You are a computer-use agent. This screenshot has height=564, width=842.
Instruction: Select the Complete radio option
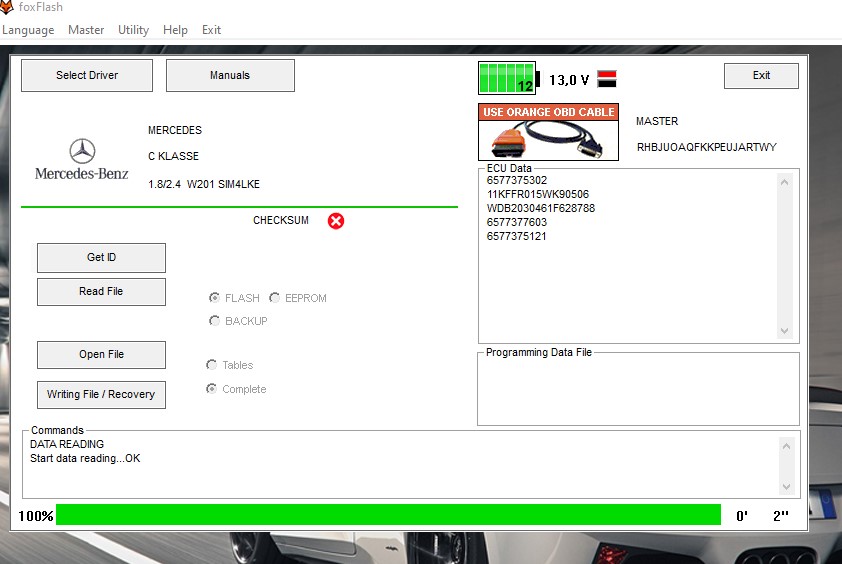(x=212, y=389)
